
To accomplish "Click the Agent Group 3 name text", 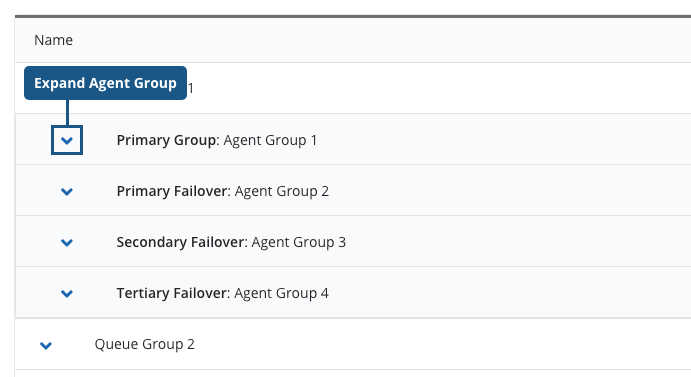I will (x=298, y=242).
